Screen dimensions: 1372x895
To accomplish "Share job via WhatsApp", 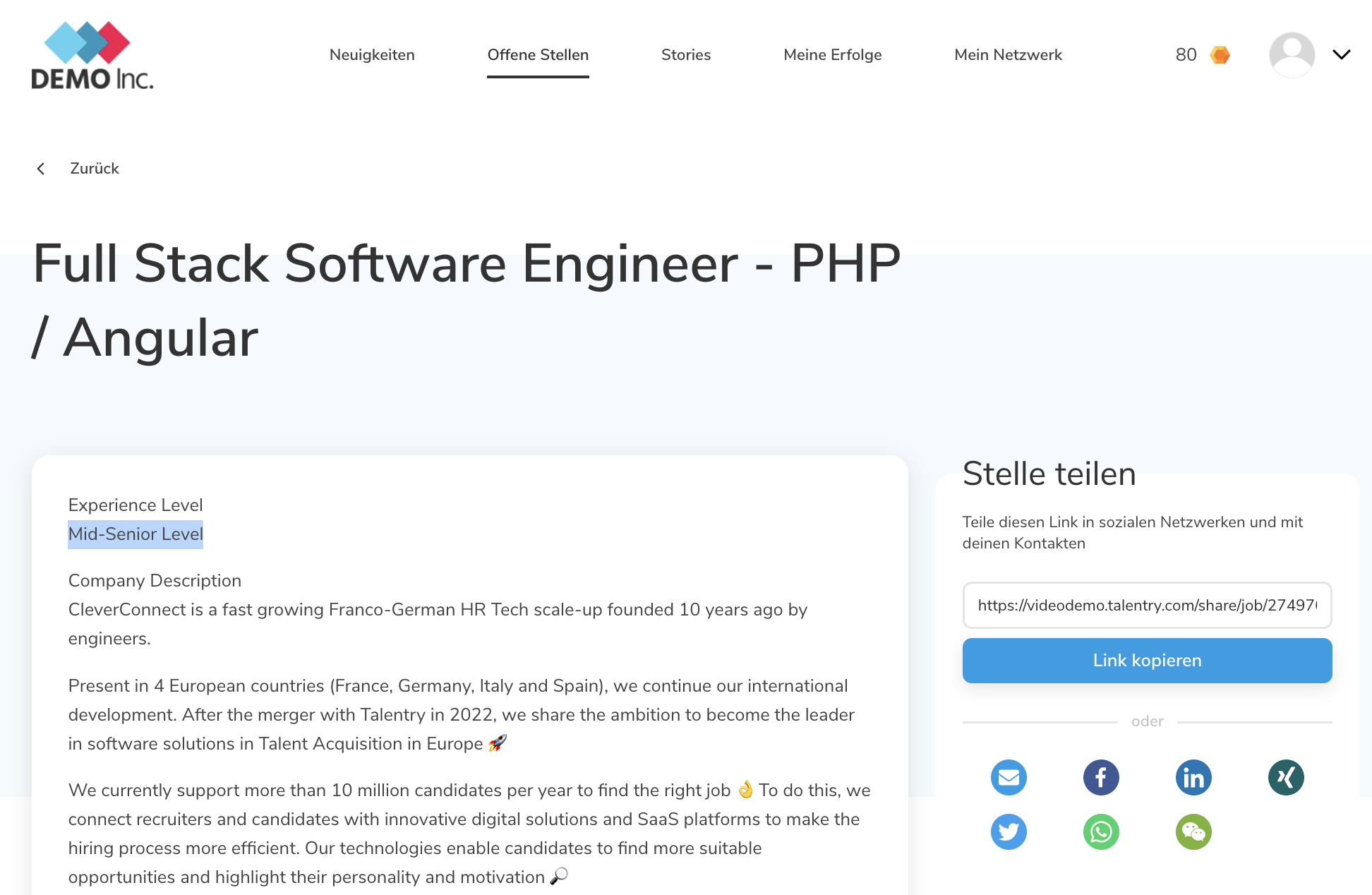I will [x=1101, y=831].
